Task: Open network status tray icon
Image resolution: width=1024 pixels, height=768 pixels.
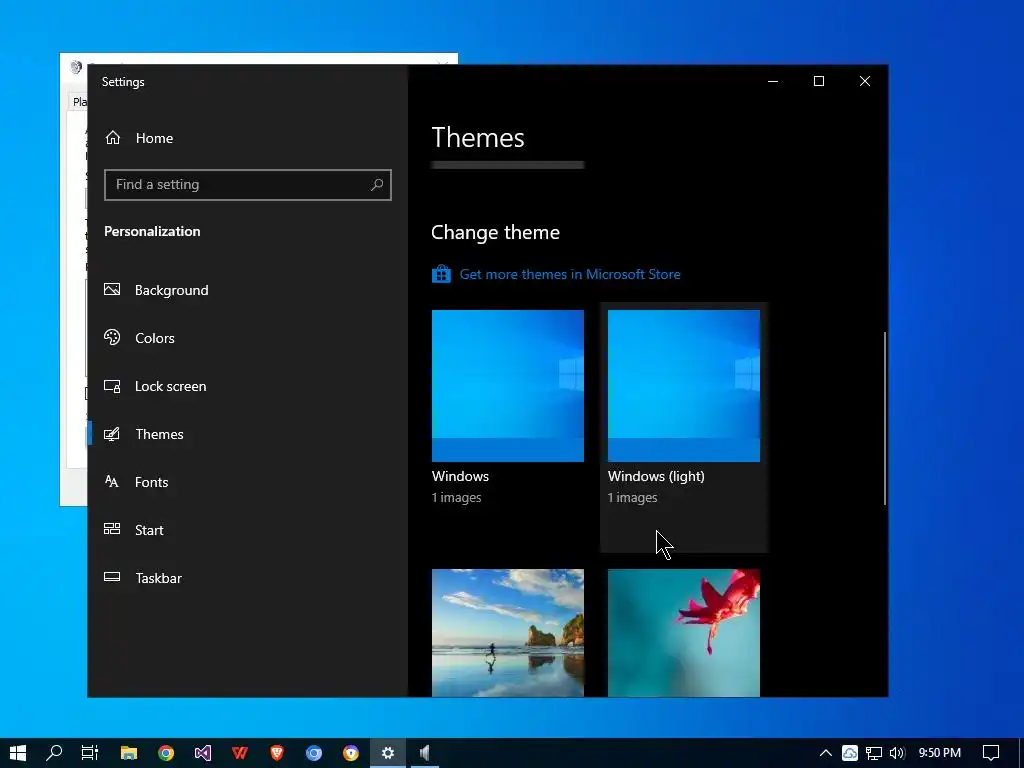Action: [874, 753]
